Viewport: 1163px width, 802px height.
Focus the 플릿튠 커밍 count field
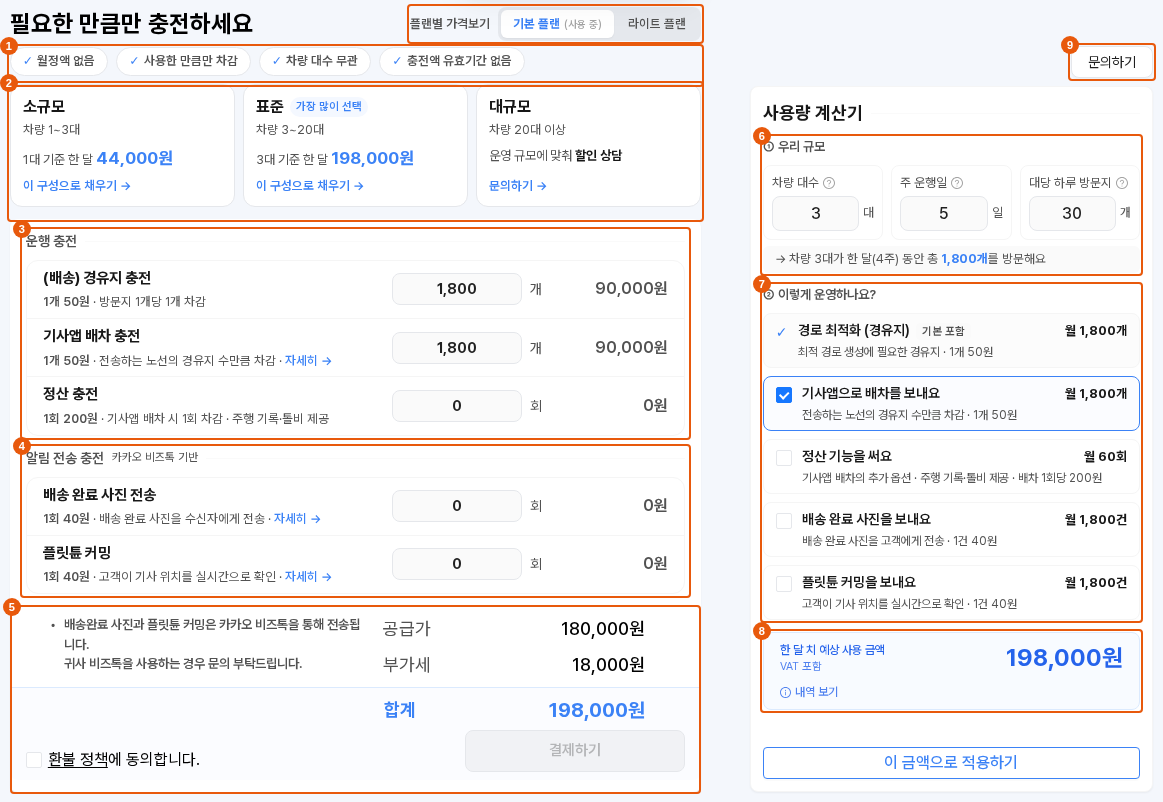[457, 564]
